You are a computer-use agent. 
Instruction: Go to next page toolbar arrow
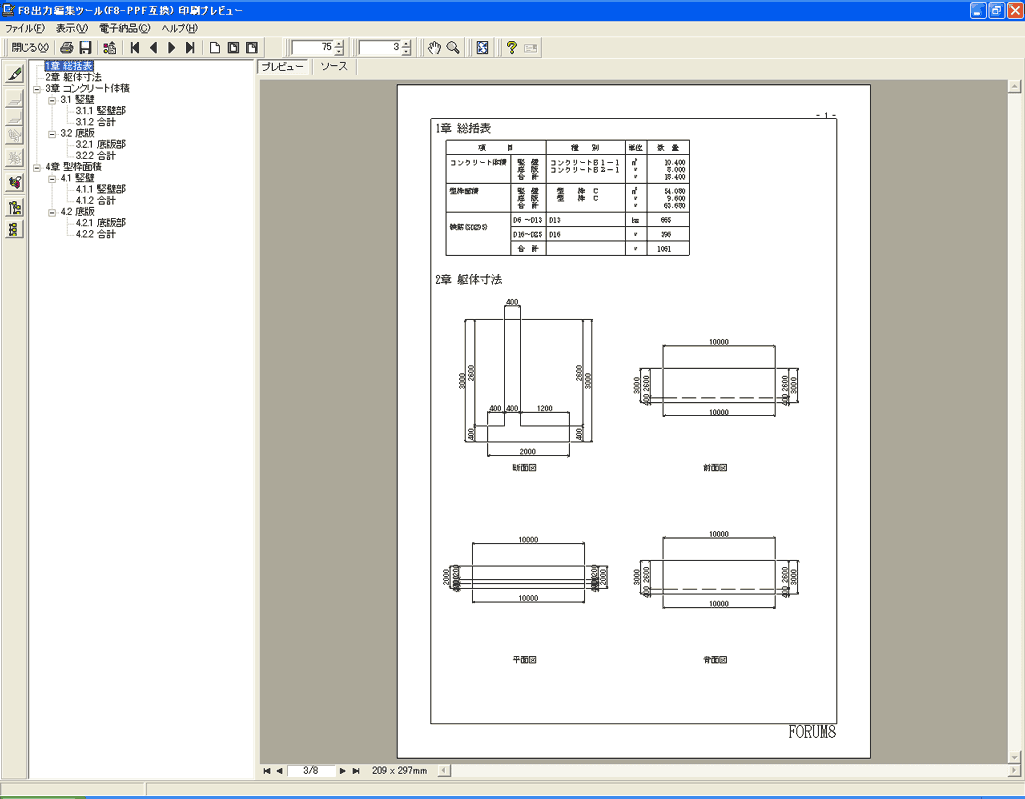(x=172, y=48)
